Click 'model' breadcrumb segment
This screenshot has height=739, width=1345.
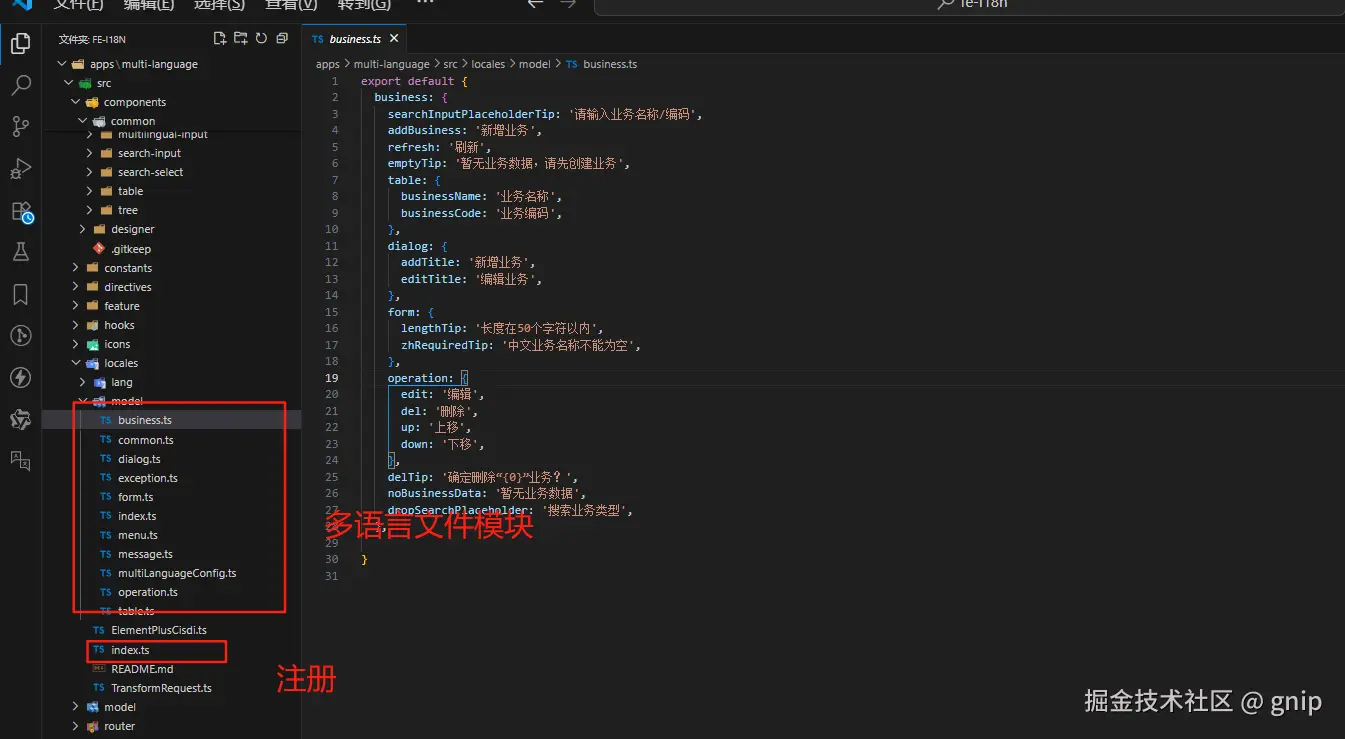pos(534,64)
